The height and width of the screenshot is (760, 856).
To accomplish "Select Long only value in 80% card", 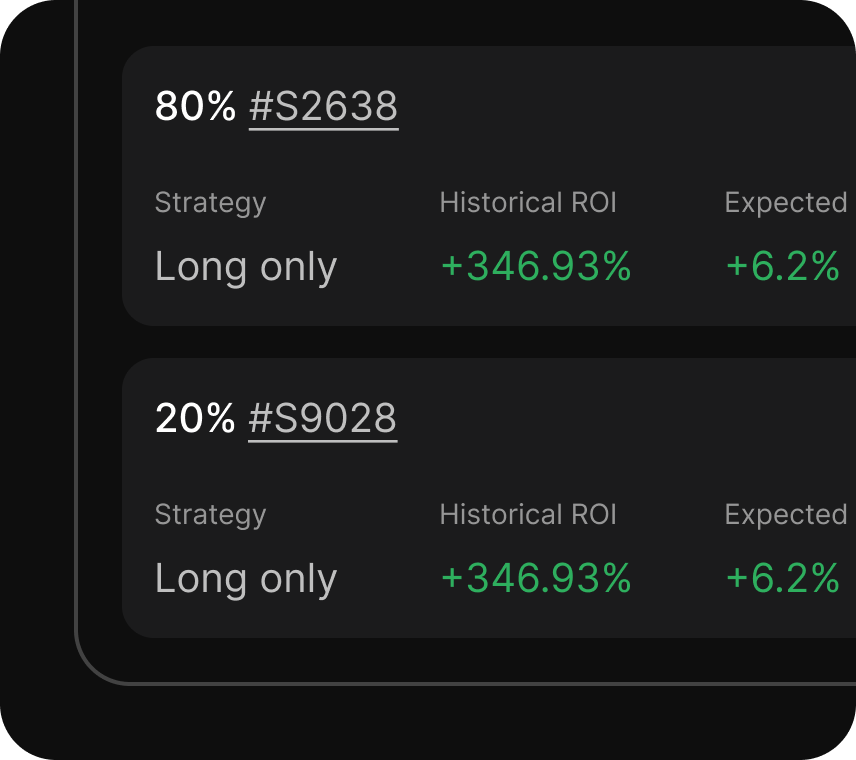I will tap(246, 267).
